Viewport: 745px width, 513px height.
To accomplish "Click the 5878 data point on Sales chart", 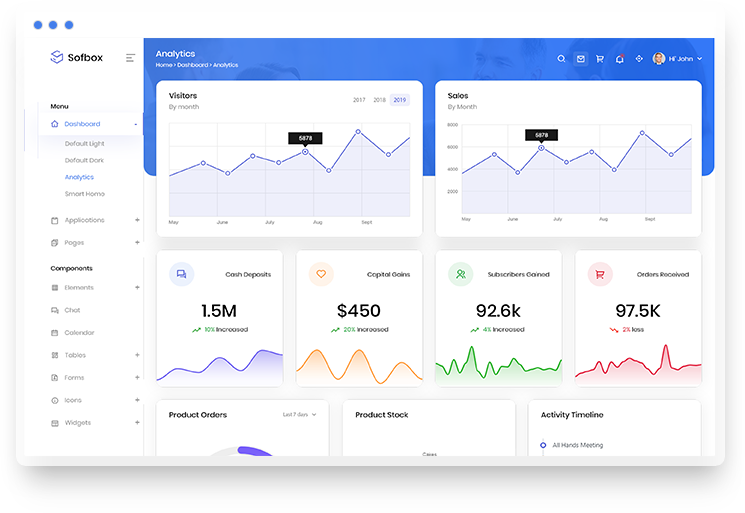I will tap(541, 148).
